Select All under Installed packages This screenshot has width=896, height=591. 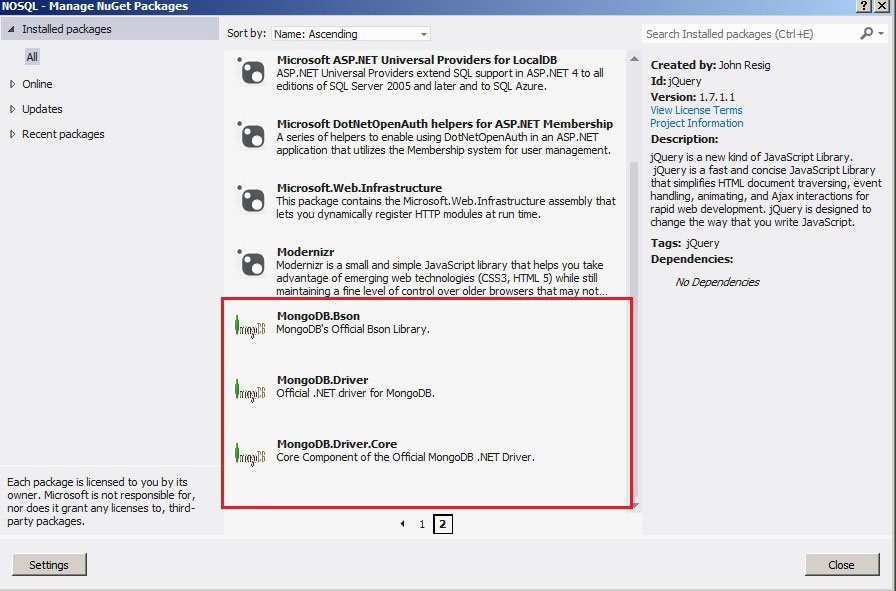pos(33,57)
